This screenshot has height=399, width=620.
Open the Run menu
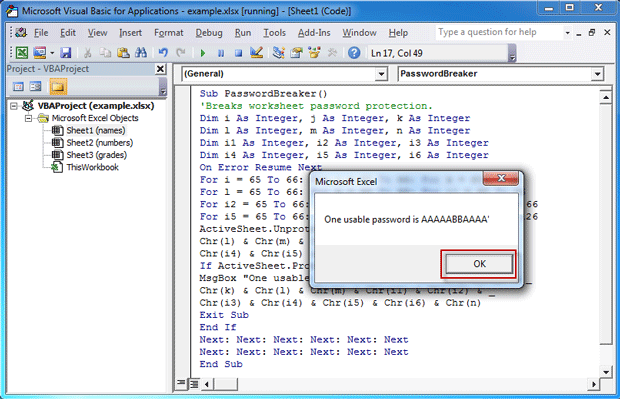[x=243, y=33]
